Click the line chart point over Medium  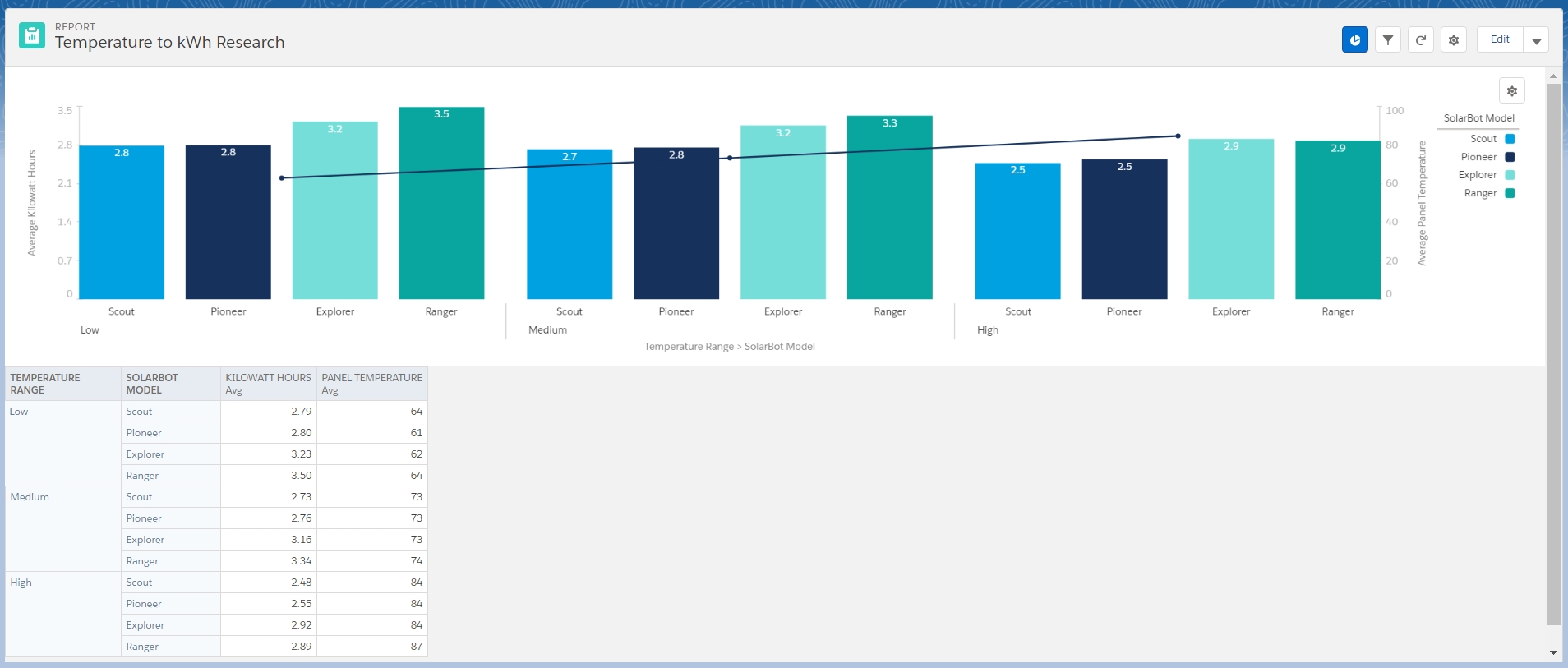pos(730,158)
